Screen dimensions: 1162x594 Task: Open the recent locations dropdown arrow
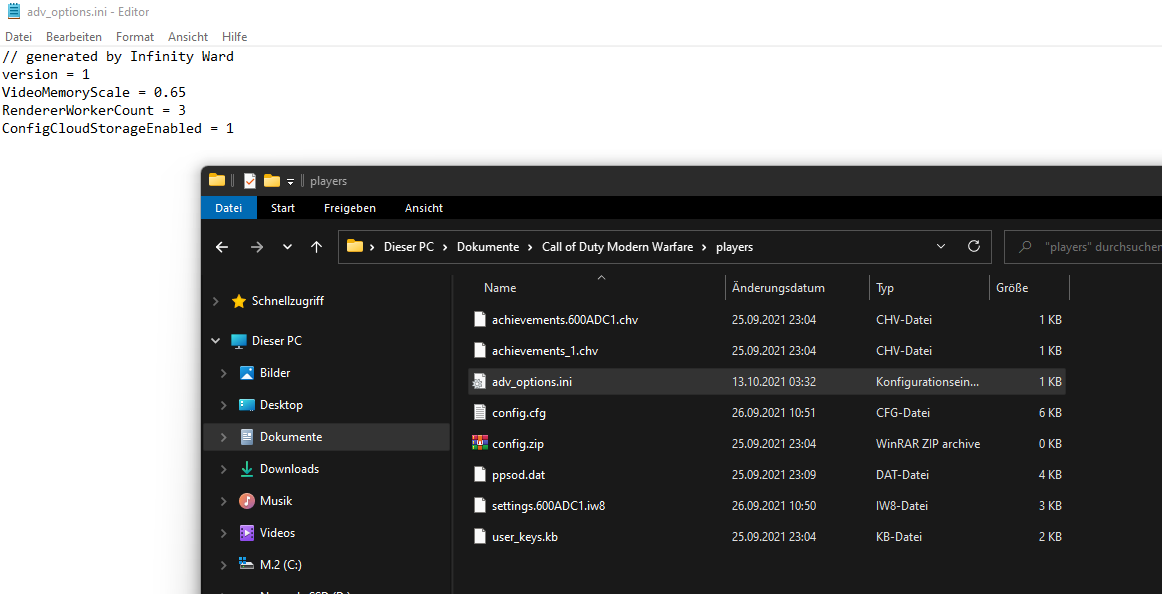[x=287, y=246]
